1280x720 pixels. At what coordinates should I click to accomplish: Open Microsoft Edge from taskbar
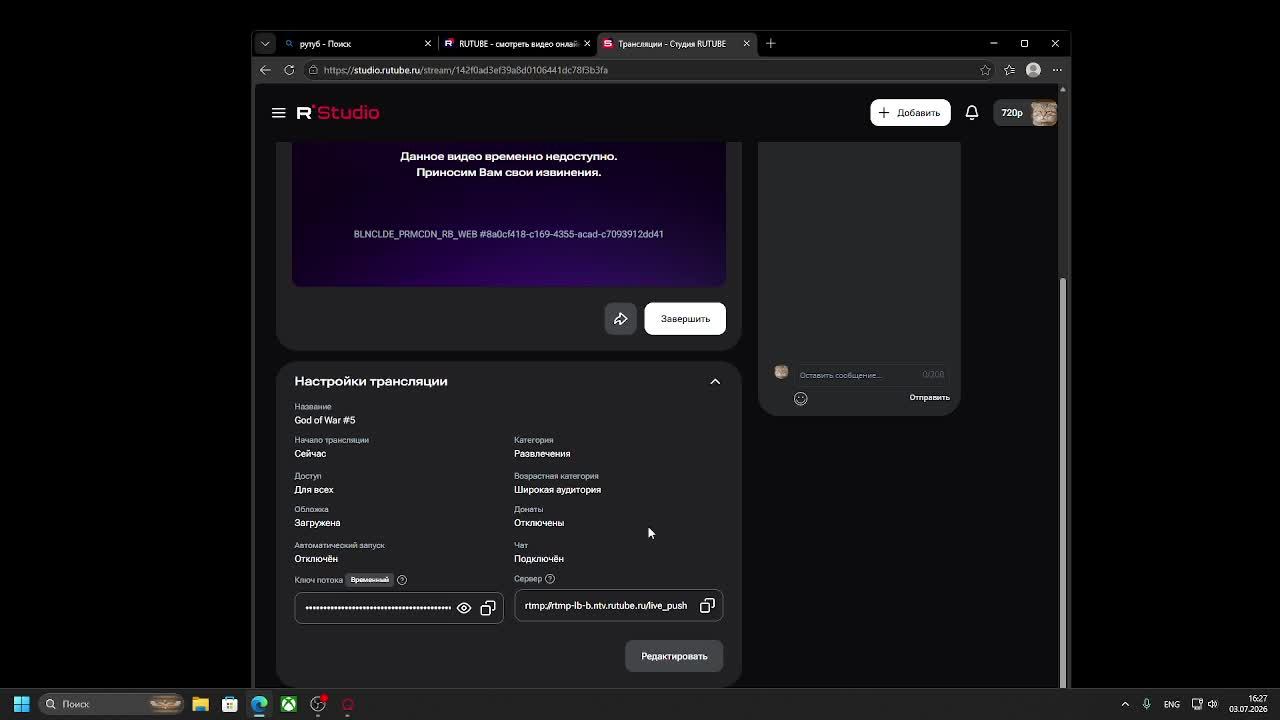click(x=259, y=704)
